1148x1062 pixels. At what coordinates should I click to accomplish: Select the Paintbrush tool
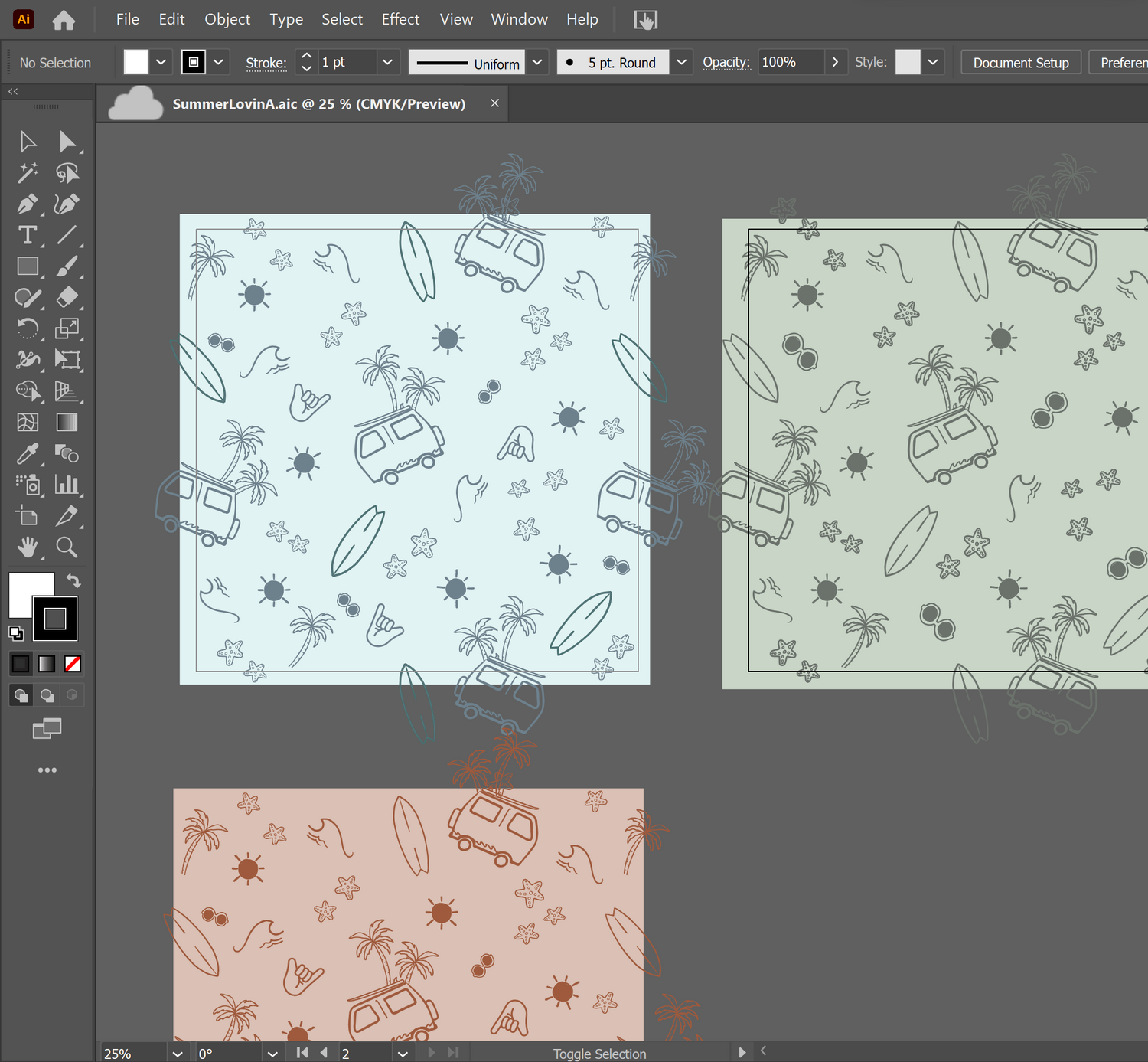pyautogui.click(x=68, y=266)
